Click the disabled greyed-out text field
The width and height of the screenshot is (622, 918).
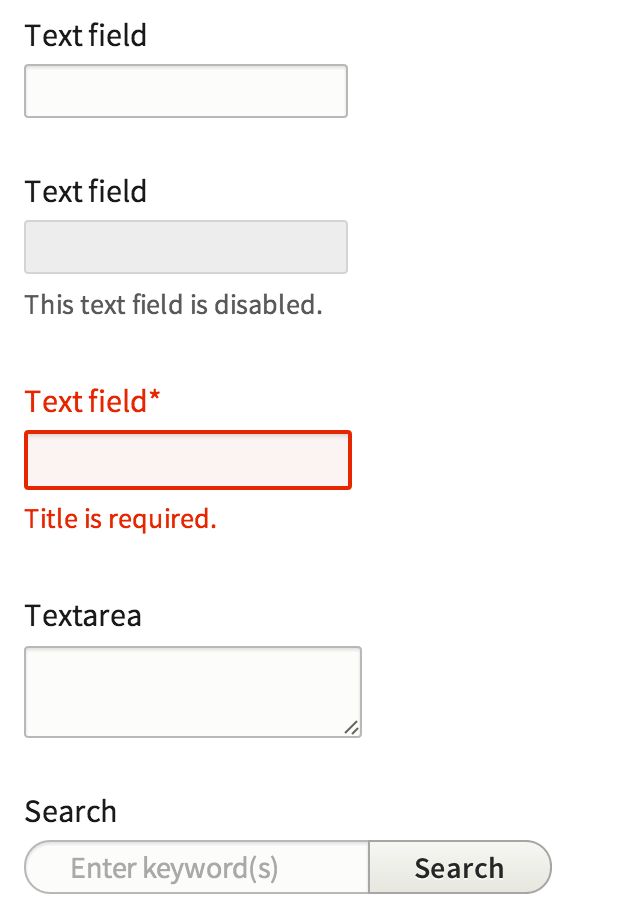click(x=185, y=246)
